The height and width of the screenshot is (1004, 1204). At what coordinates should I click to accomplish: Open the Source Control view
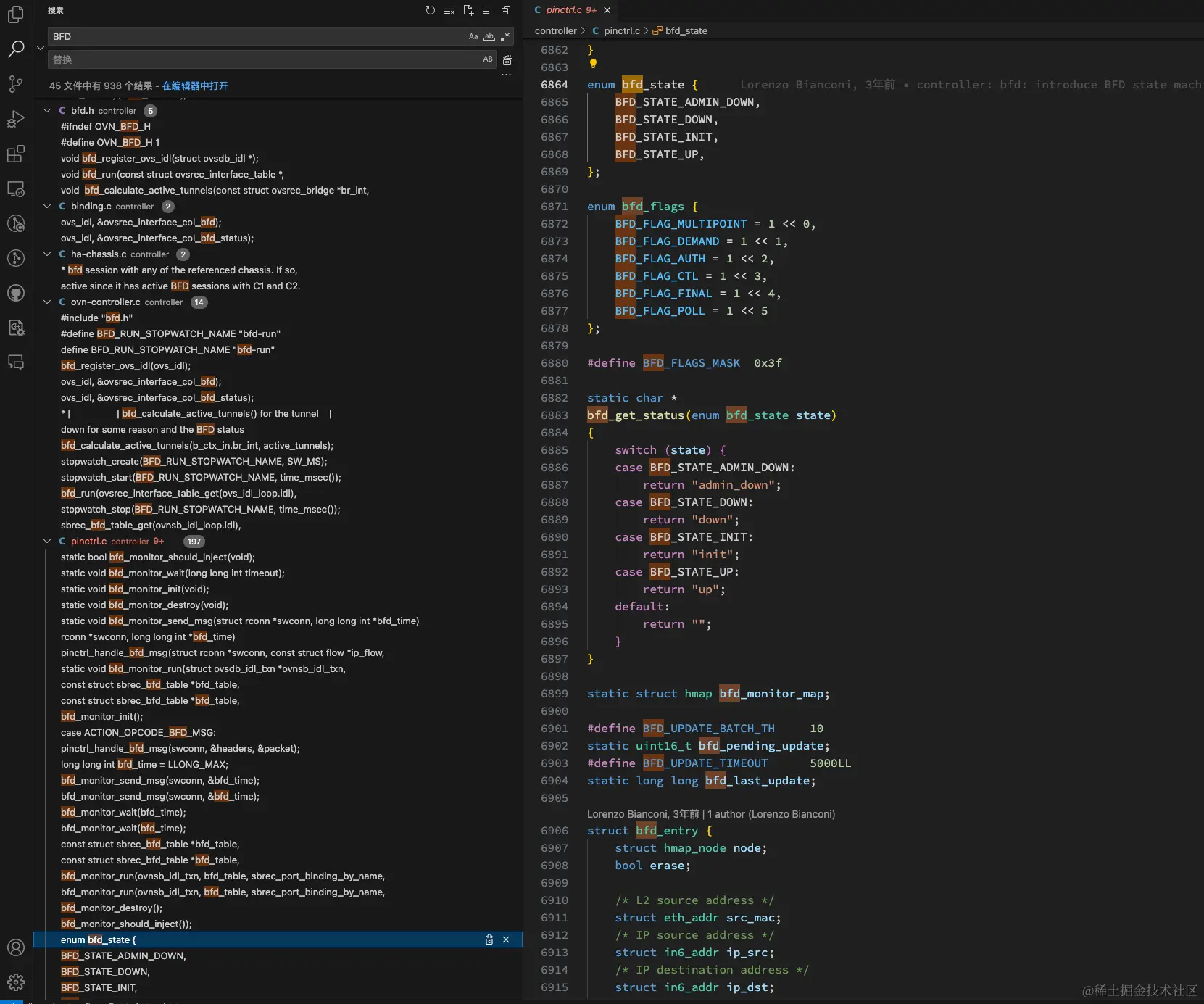15,83
